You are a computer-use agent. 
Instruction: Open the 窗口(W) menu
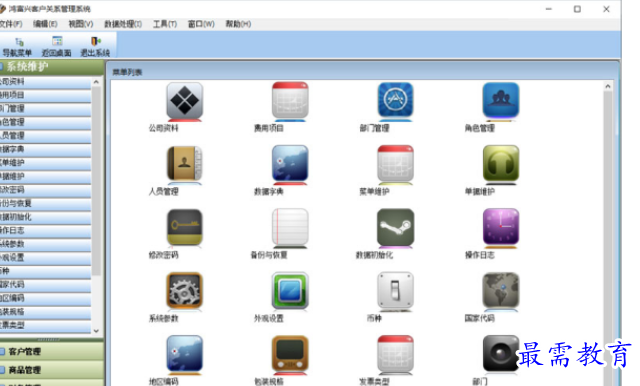(201, 24)
